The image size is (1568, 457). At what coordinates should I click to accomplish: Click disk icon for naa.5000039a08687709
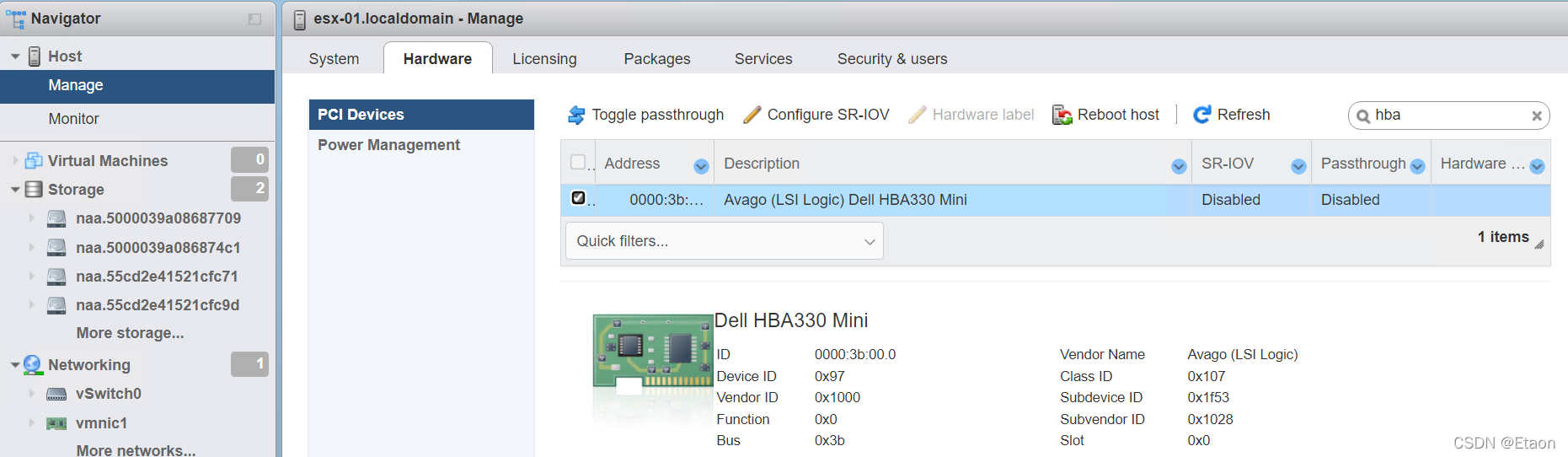56,219
